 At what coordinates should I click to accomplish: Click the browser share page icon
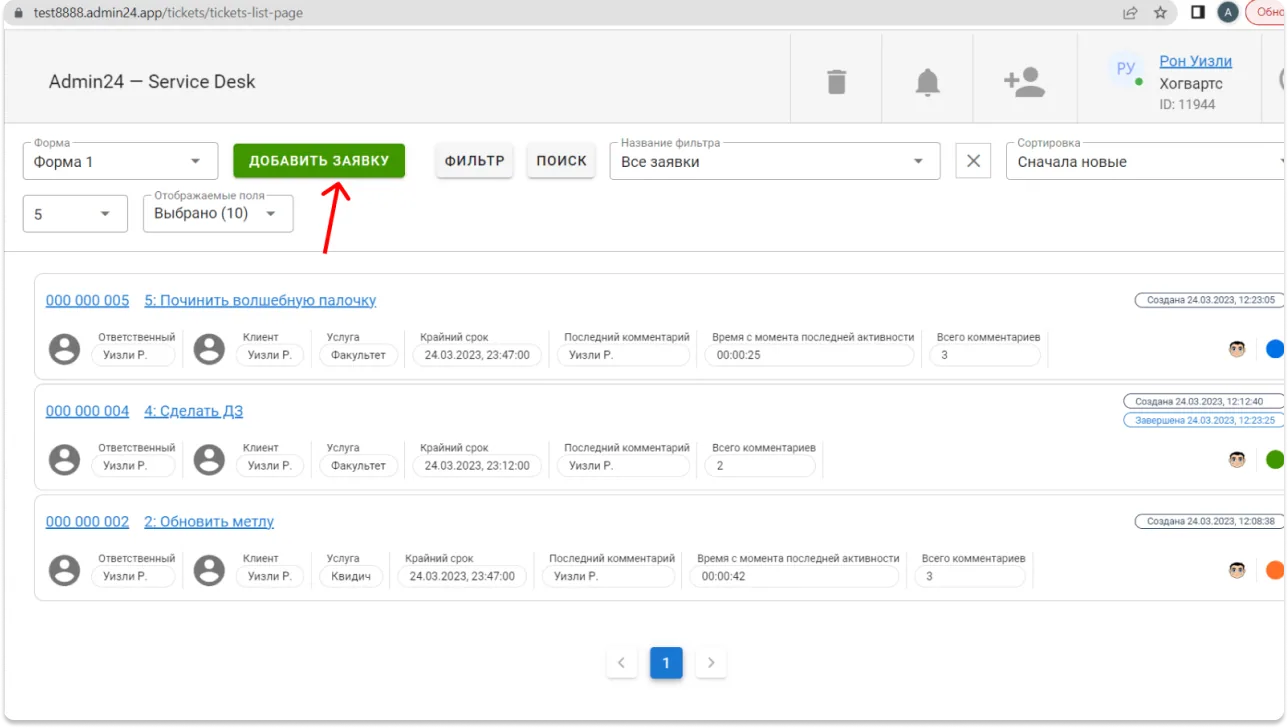point(1130,13)
